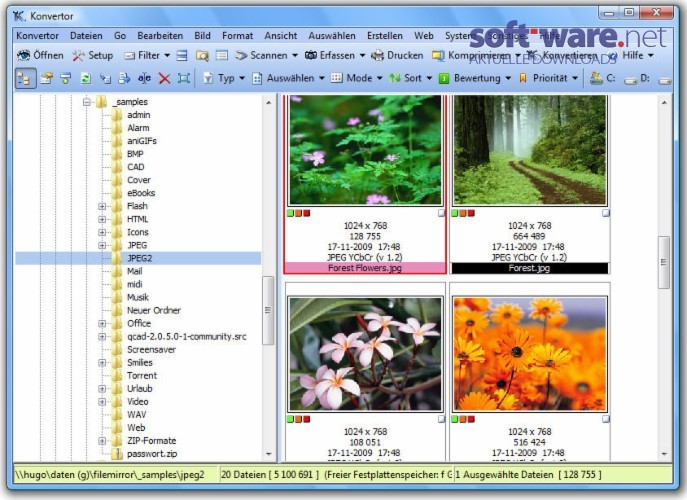Select the Urlaub folder in tree
Screen dimensions: 687x500
pos(140,389)
